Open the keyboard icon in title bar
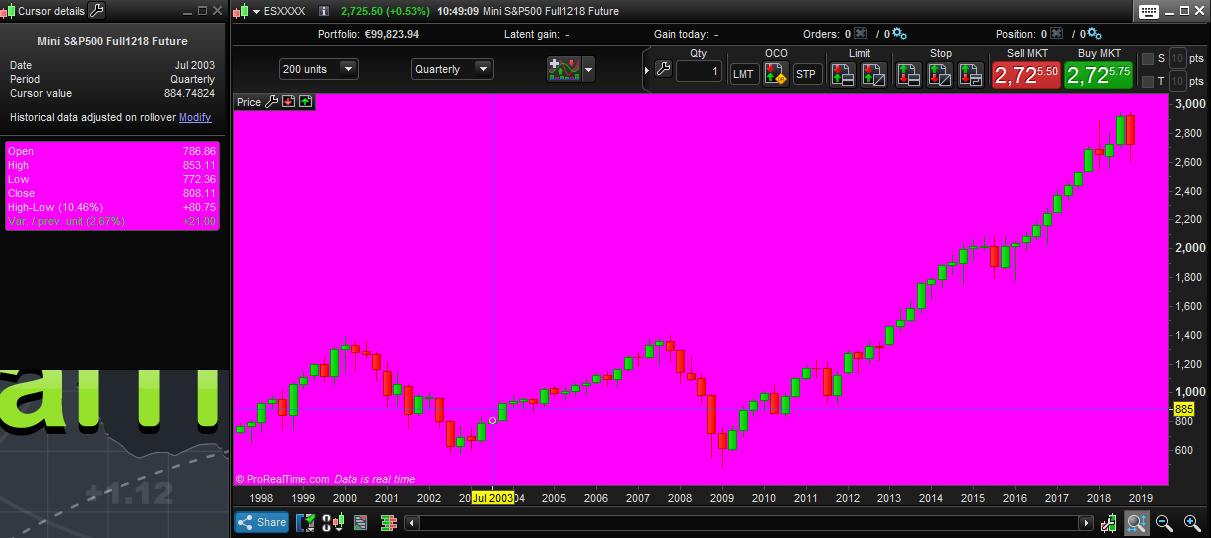The height and width of the screenshot is (538, 1211). [1148, 11]
